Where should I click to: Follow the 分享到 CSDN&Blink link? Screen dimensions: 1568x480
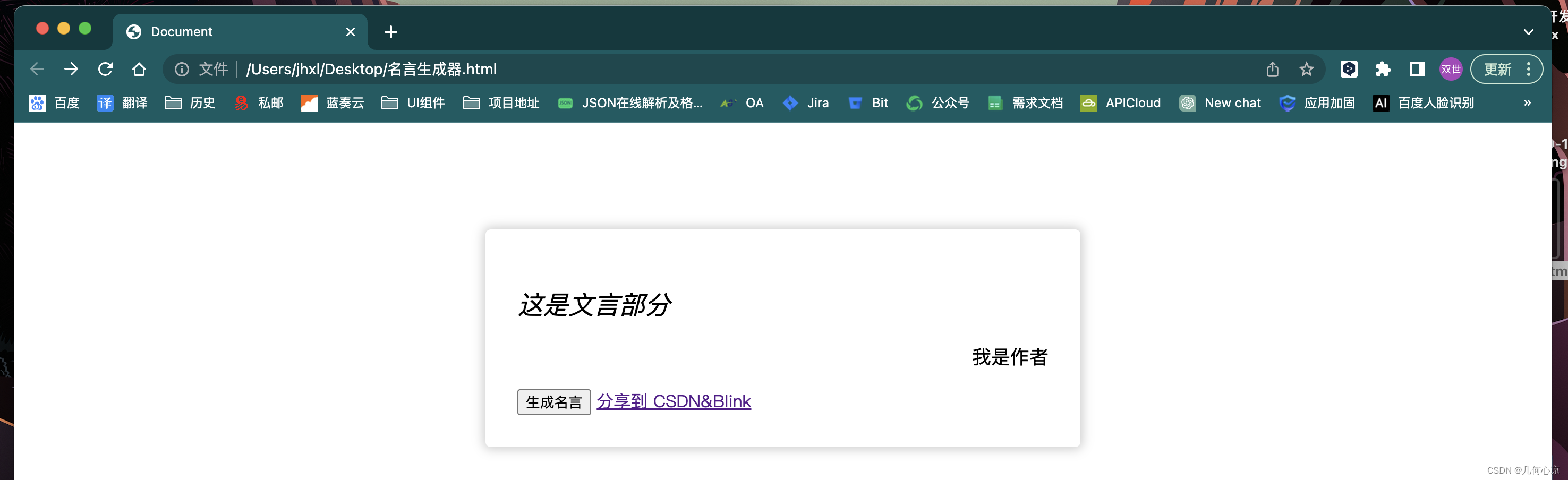[674, 401]
